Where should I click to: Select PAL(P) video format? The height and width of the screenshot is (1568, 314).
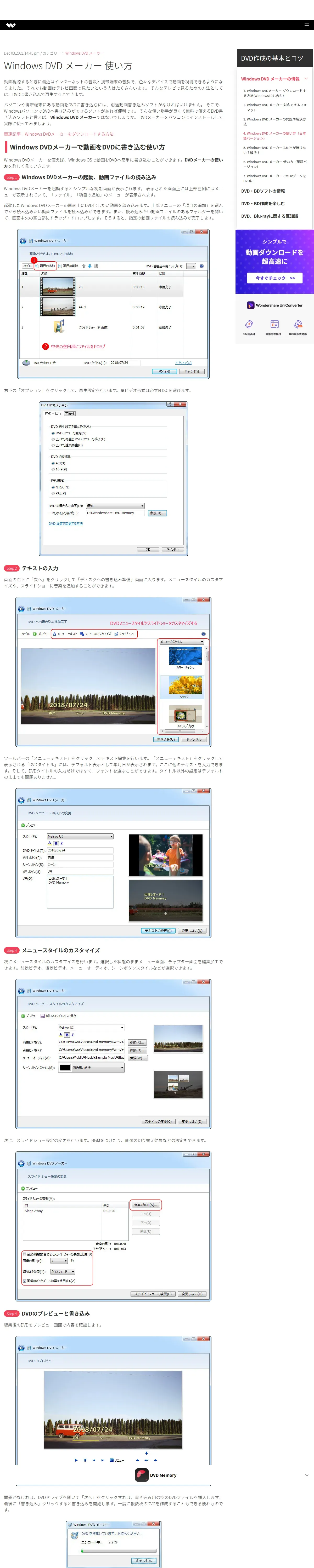click(x=53, y=493)
